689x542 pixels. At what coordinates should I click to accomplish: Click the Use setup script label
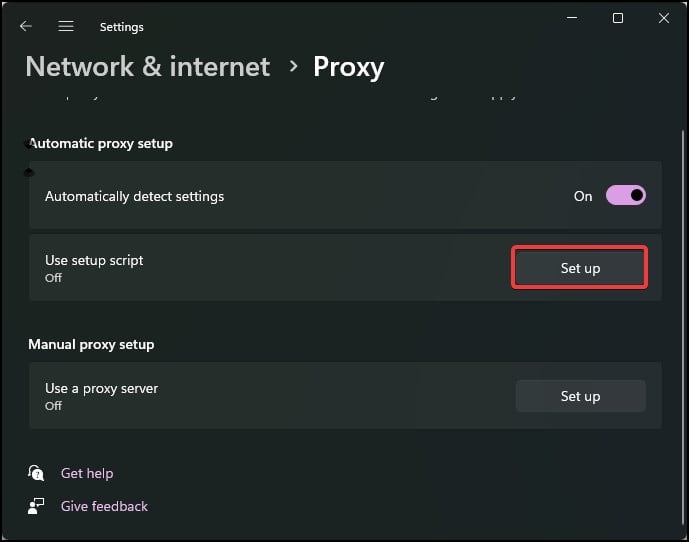[x=94, y=260]
